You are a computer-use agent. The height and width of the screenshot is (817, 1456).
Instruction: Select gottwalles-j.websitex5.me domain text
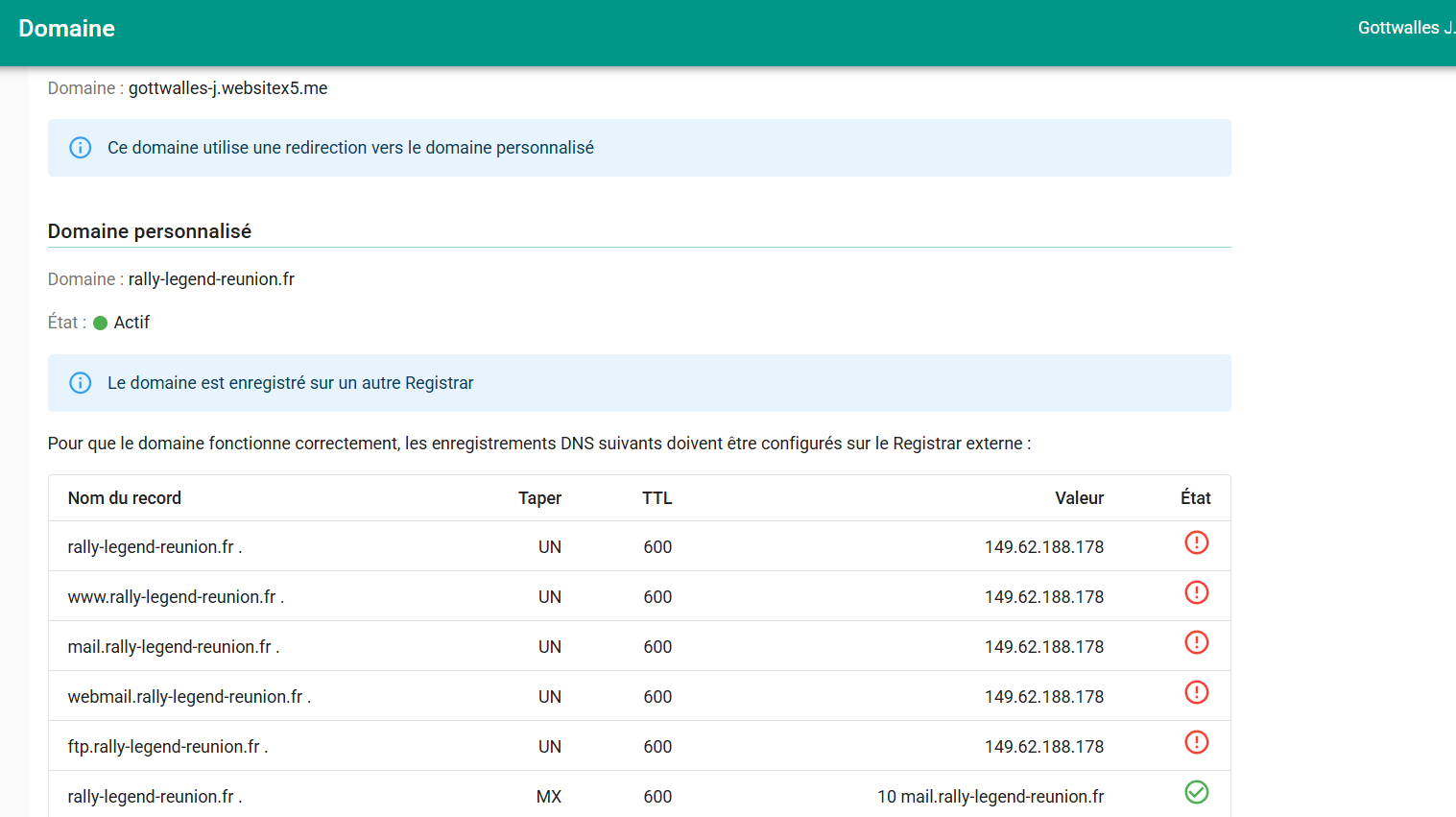coord(227,88)
